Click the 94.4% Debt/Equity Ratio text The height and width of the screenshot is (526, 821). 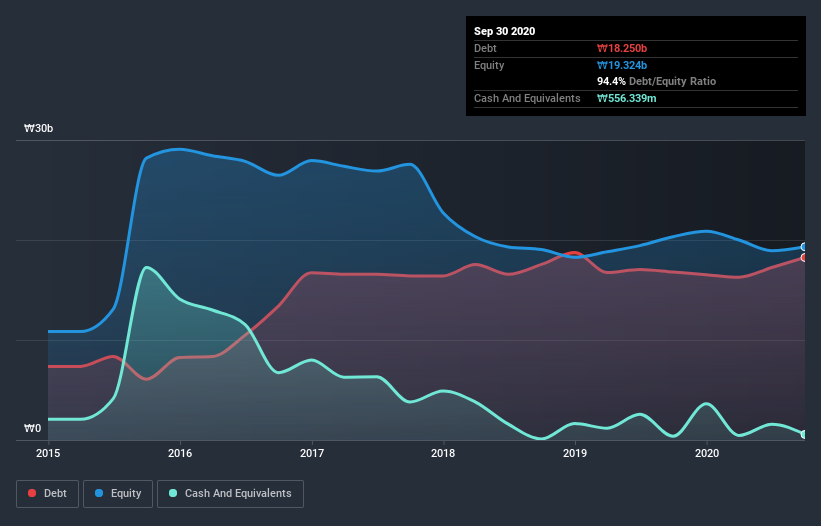tap(657, 82)
